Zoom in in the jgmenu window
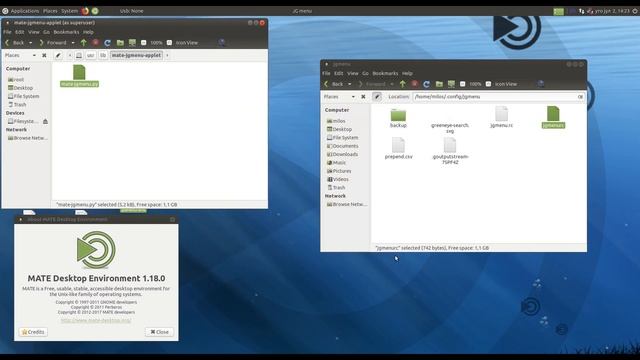This screenshot has height=360, width=640. pyautogui.click(x=488, y=84)
